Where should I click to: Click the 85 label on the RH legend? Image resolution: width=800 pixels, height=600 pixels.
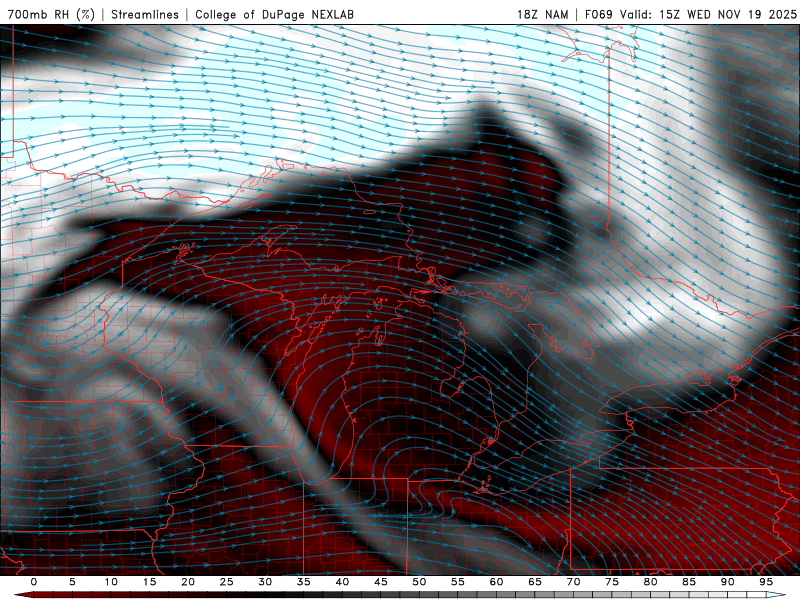coord(688,582)
